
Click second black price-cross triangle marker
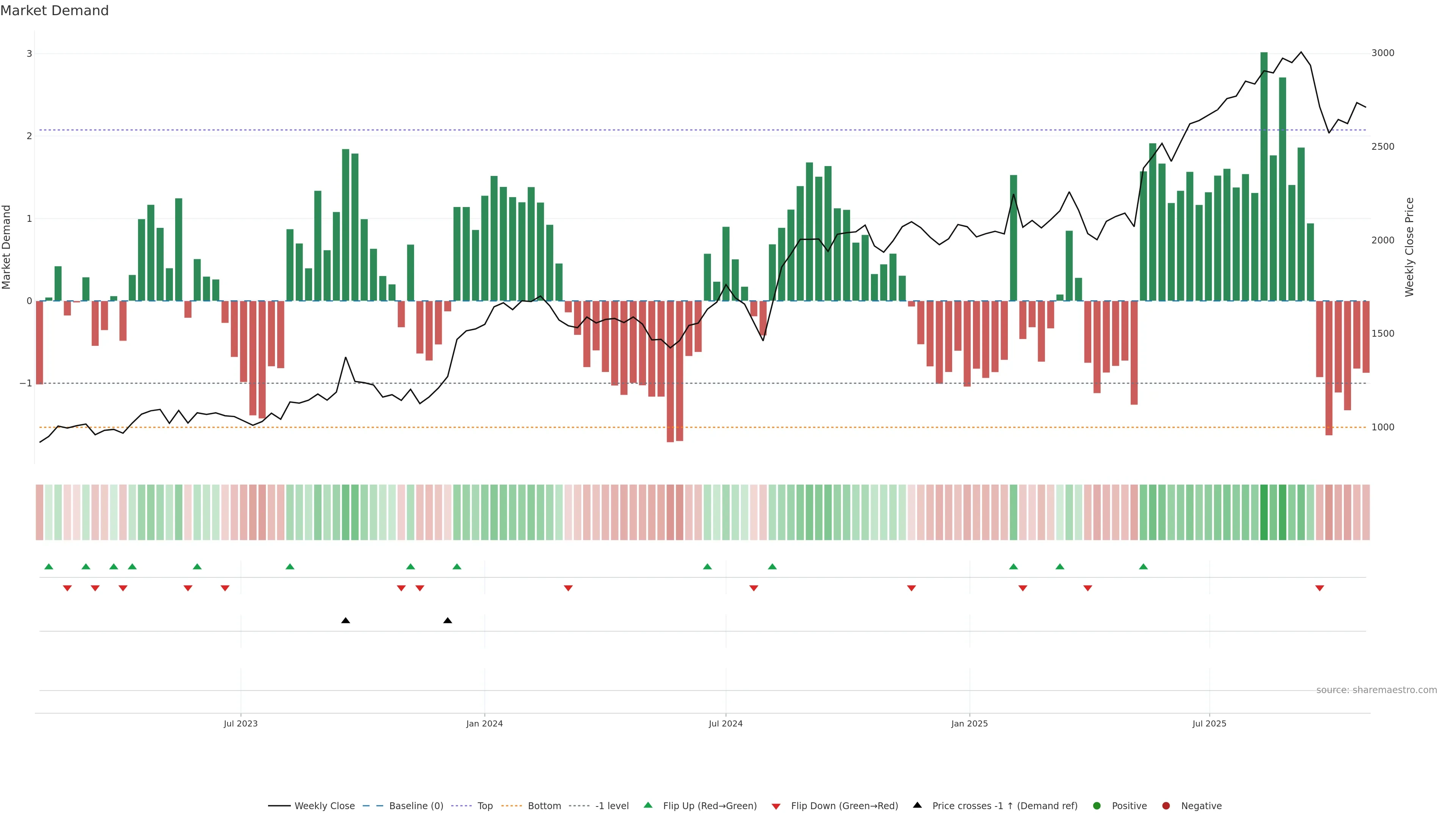point(448,621)
